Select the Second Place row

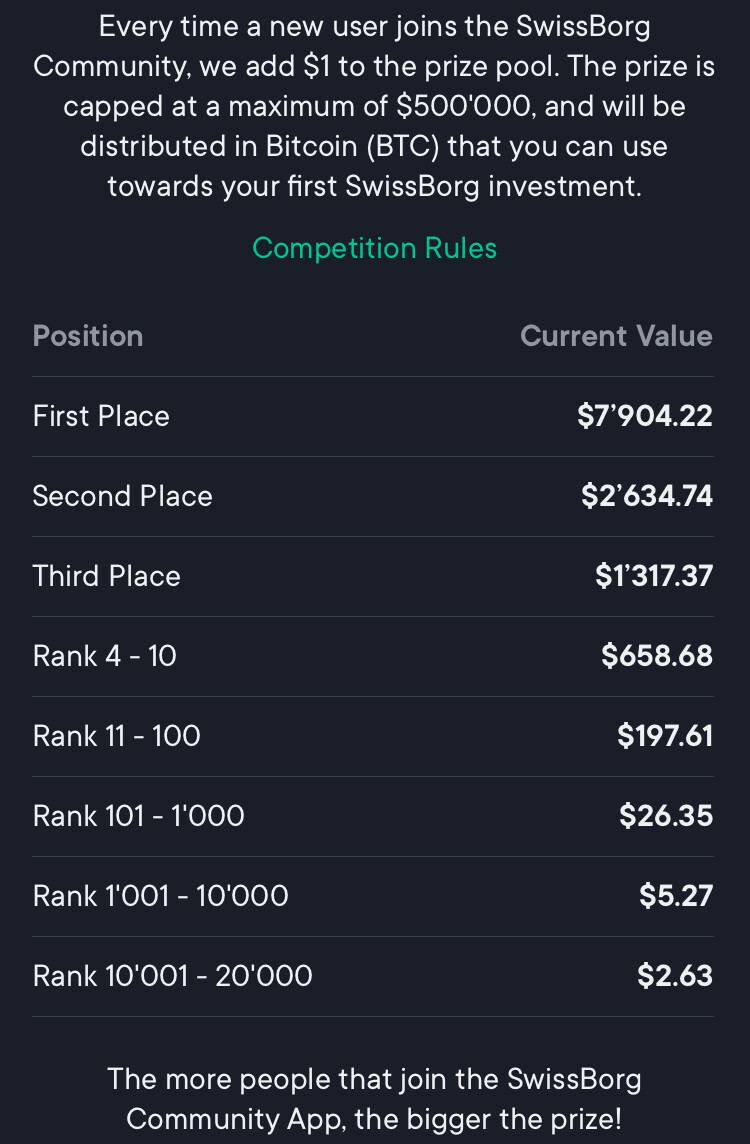(373, 497)
